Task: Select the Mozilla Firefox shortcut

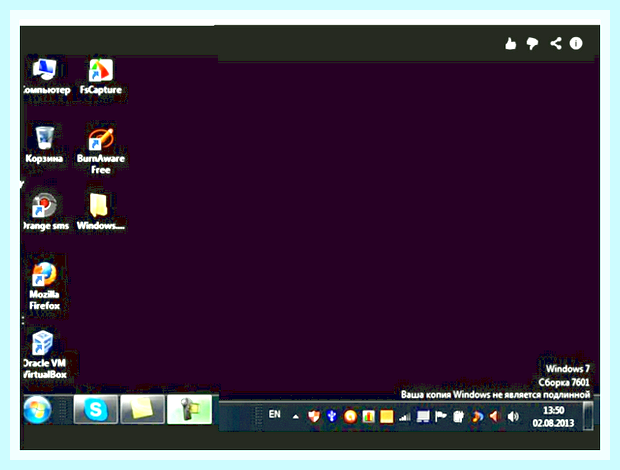Action: [44, 285]
